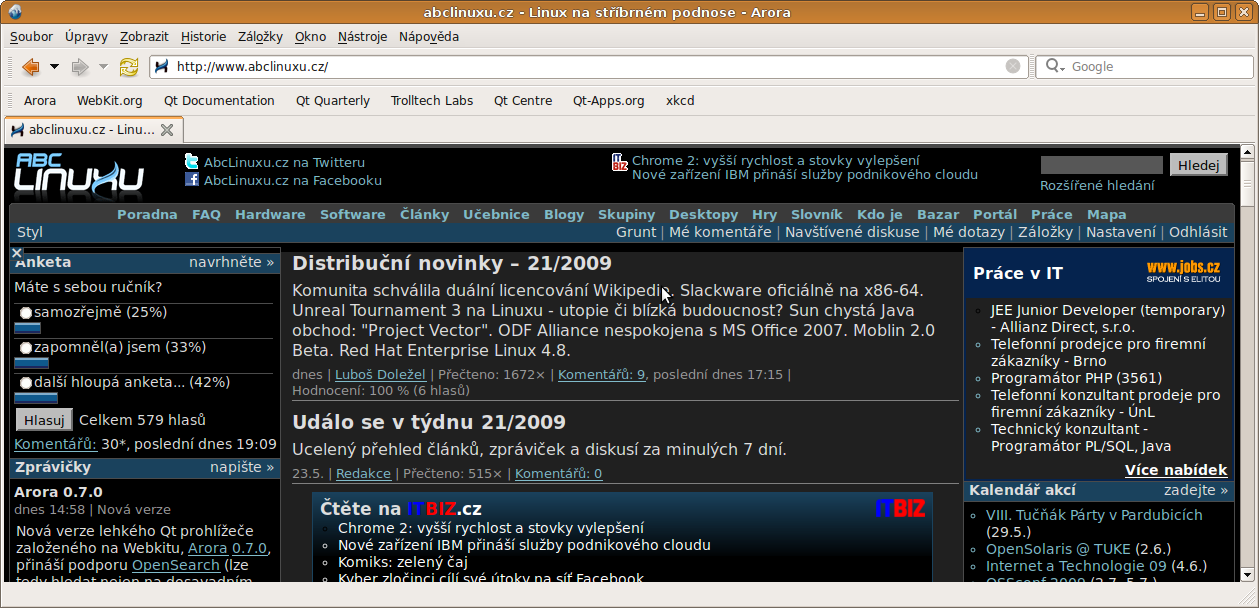This screenshot has width=1259, height=608.
Task: Click the site favicon in the address bar
Action: tap(161, 67)
